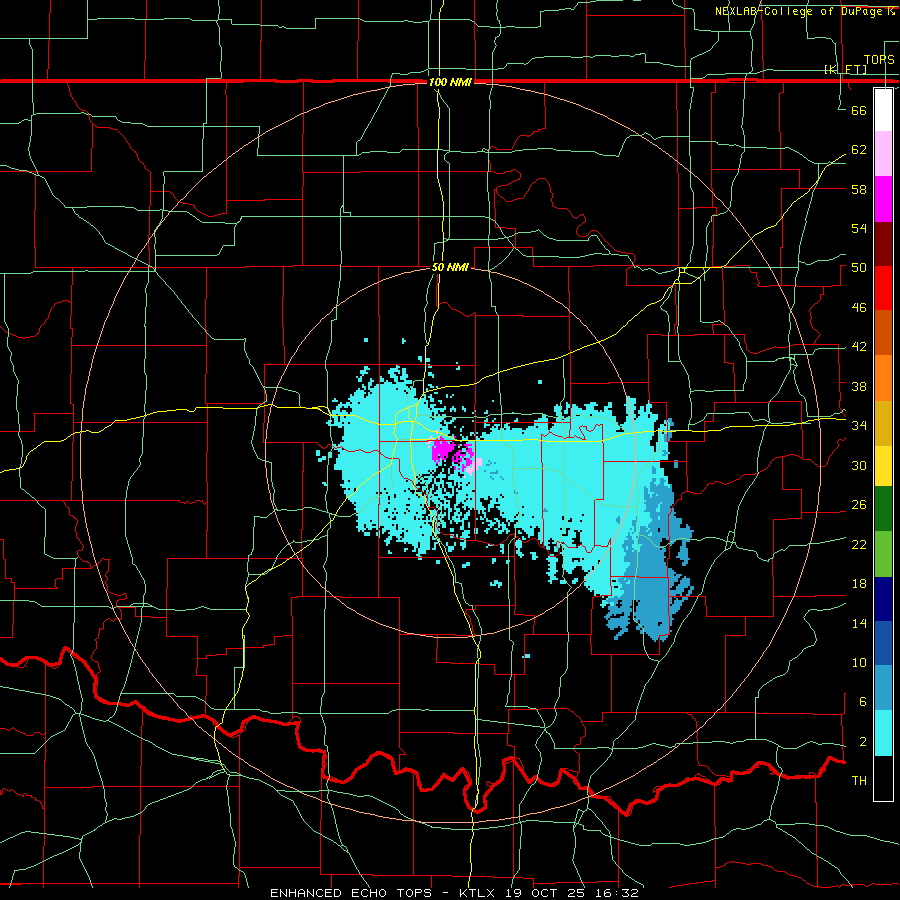Click the light orange legend swatch

point(883,378)
